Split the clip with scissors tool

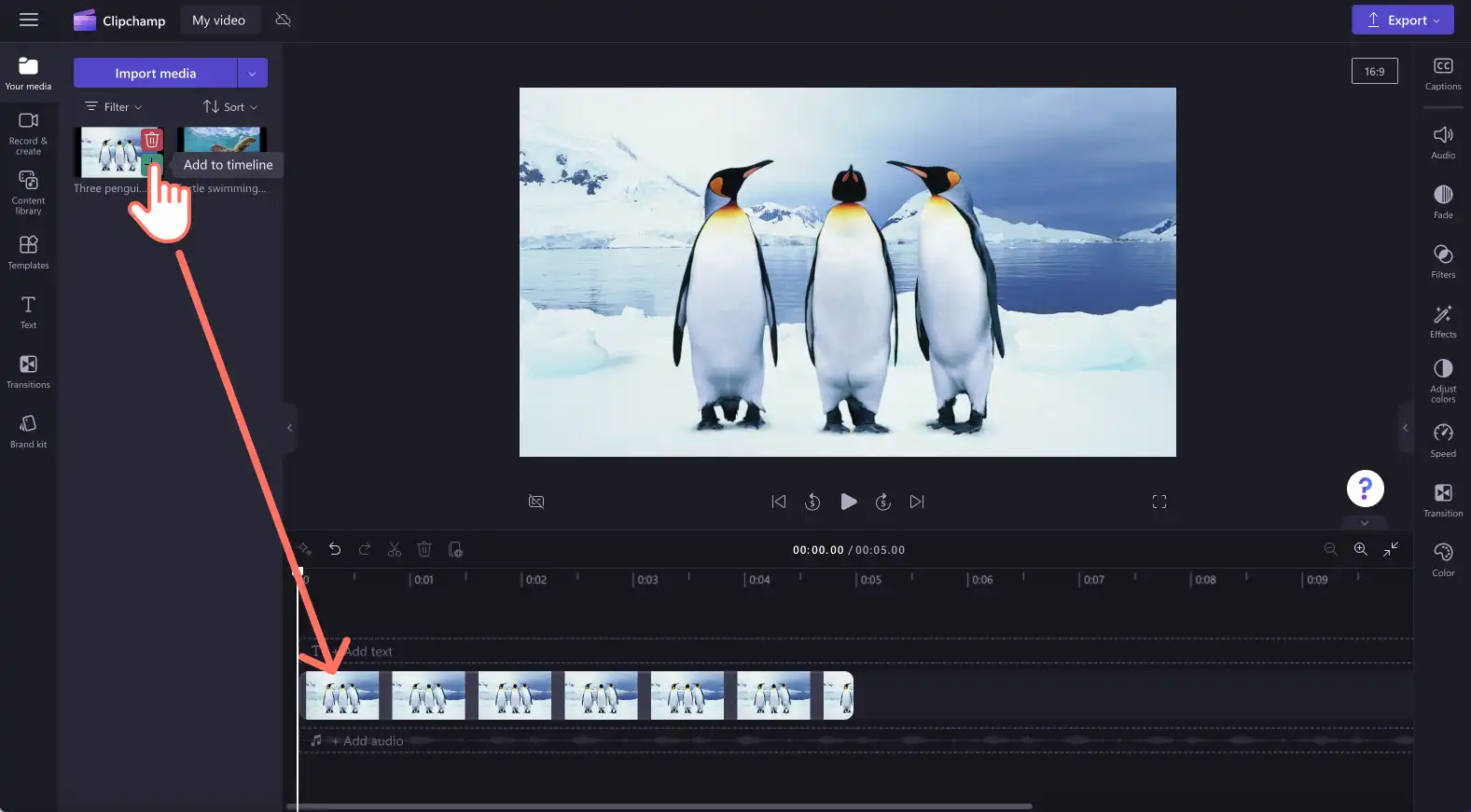click(395, 549)
